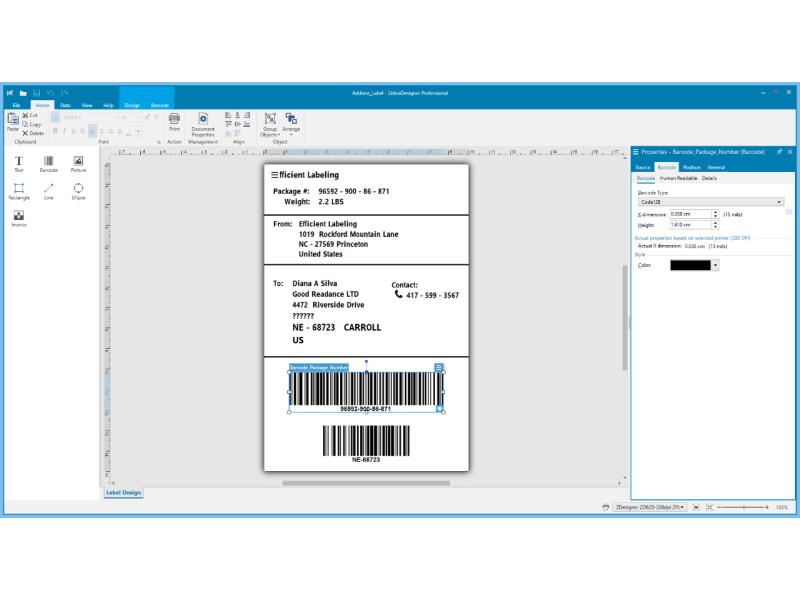This screenshot has height=600, width=800.
Task: Close the Properties panel
Action: pyautogui.click(x=790, y=152)
